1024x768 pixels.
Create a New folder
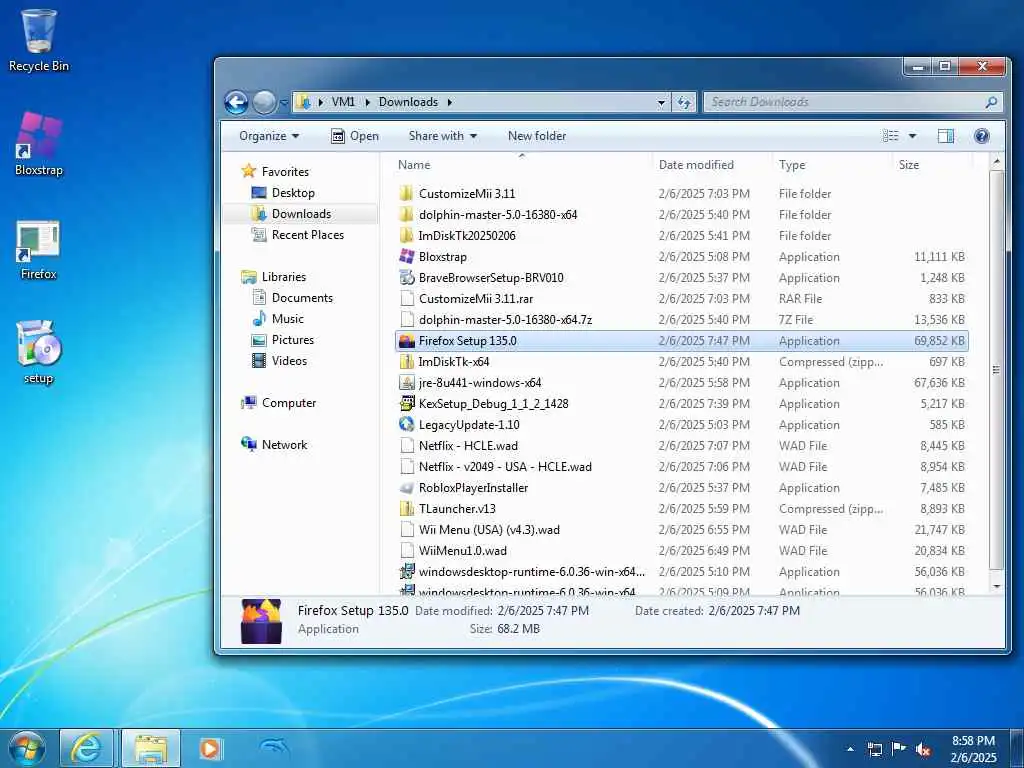pyautogui.click(x=537, y=136)
